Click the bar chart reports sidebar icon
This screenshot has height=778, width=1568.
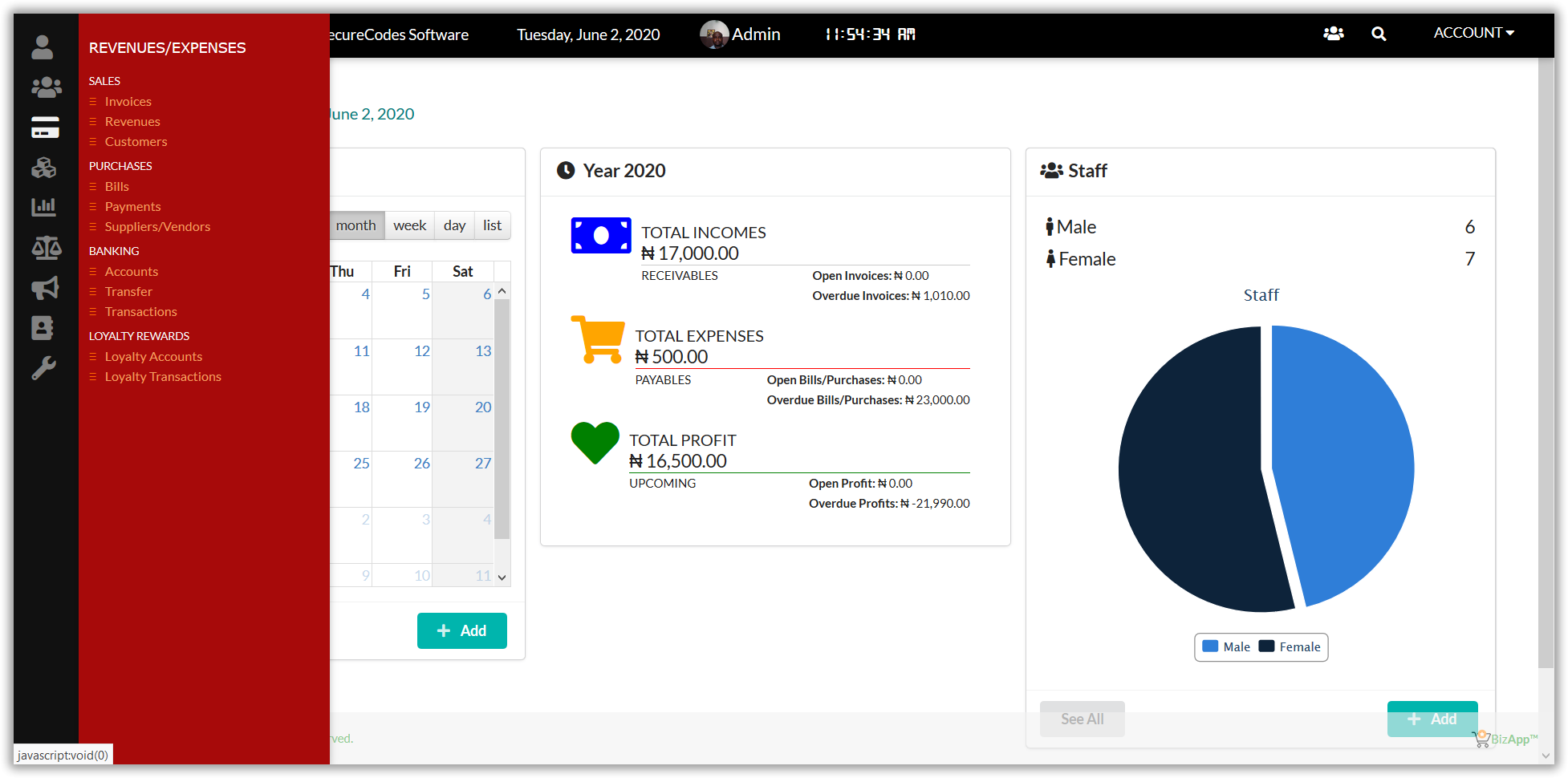coord(44,208)
